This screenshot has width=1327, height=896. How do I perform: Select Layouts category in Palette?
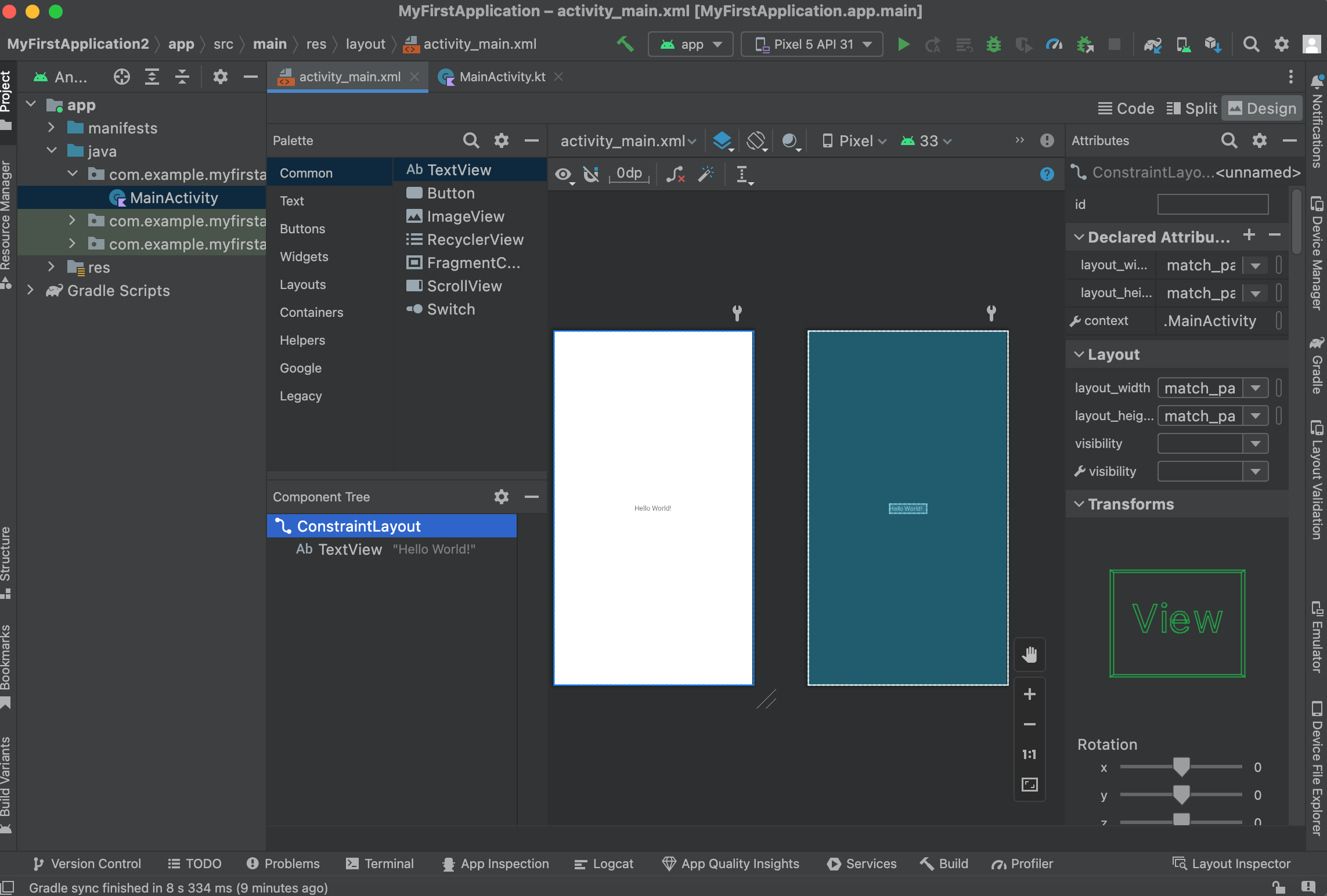[x=330, y=284]
